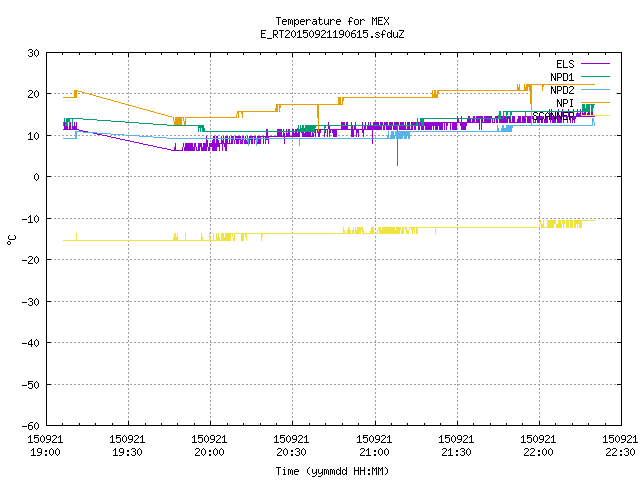Click the NPI legend label
Image resolution: width=640 pixels, height=480 pixels.
(x=565, y=103)
